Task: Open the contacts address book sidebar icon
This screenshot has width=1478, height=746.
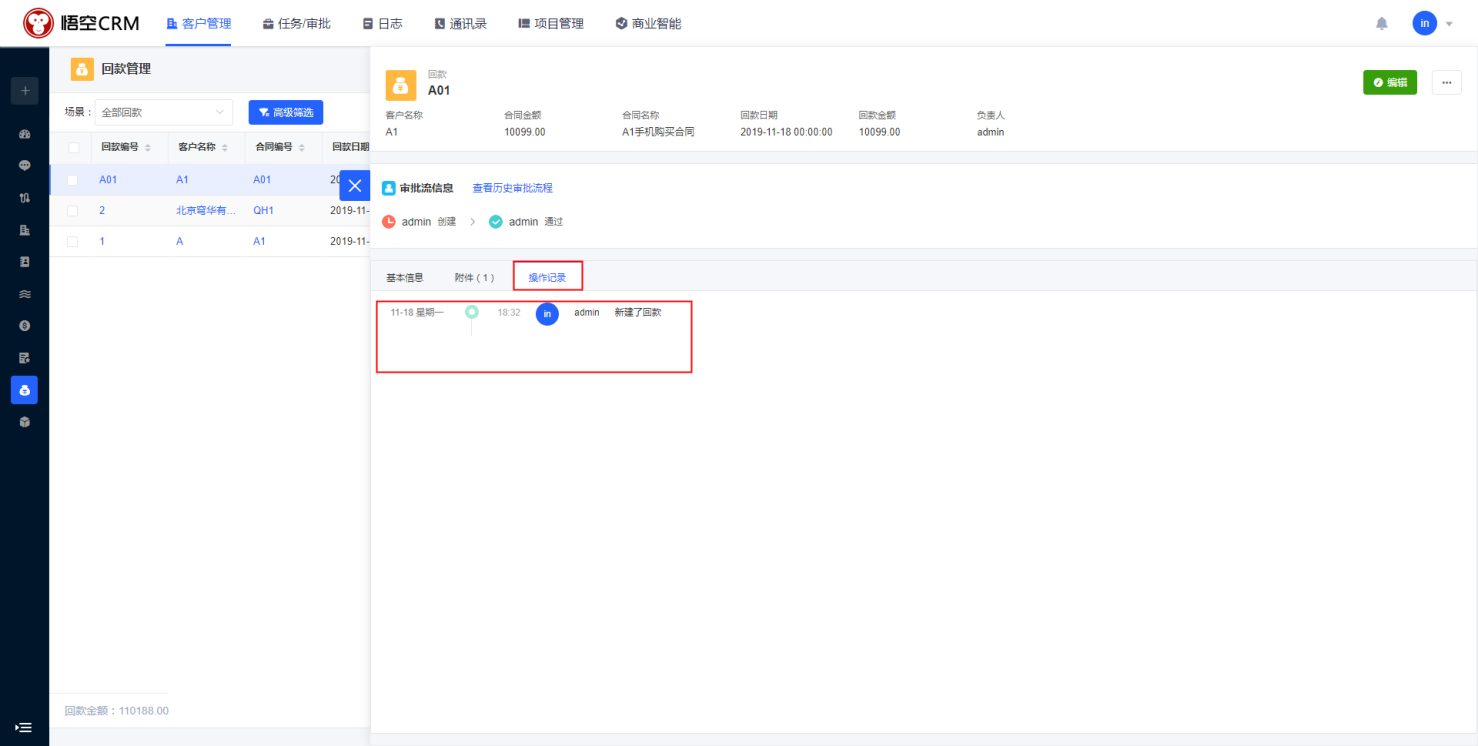Action: pos(25,262)
